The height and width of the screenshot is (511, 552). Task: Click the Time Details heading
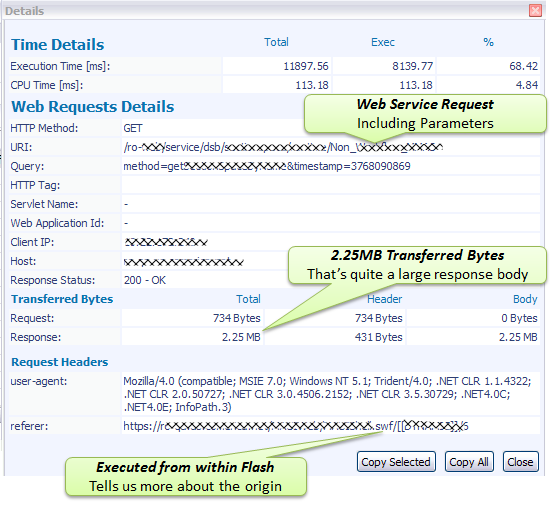[58, 45]
